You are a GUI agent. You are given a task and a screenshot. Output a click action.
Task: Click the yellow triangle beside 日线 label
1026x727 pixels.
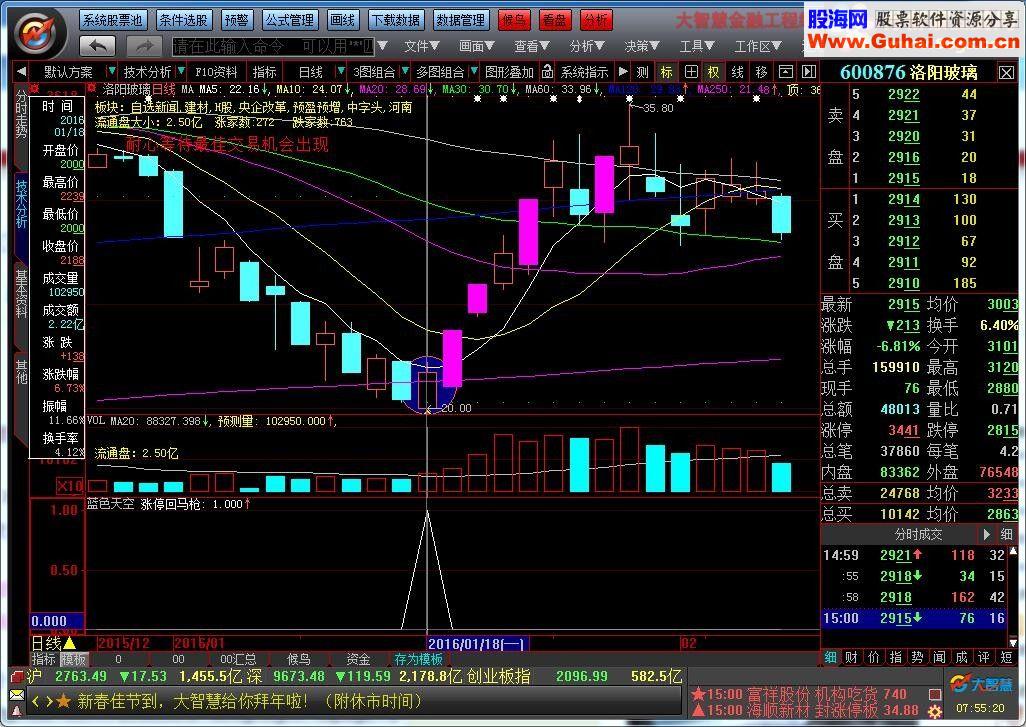(69, 643)
